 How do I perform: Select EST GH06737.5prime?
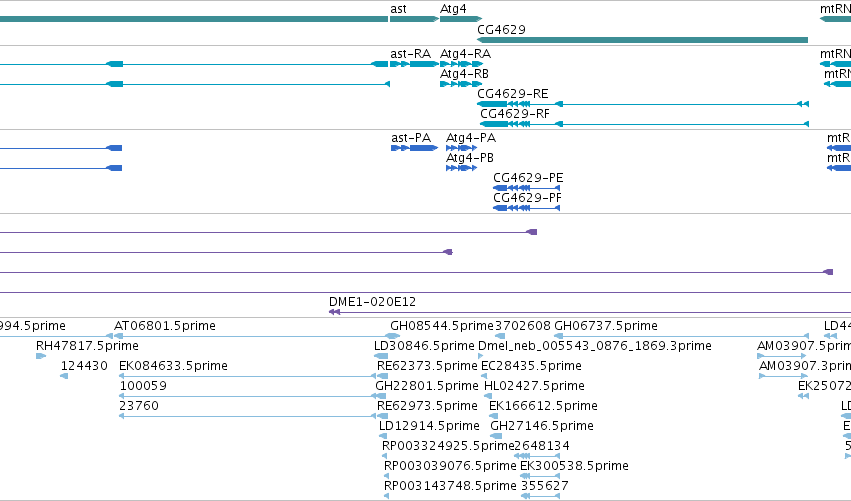[x=606, y=326]
